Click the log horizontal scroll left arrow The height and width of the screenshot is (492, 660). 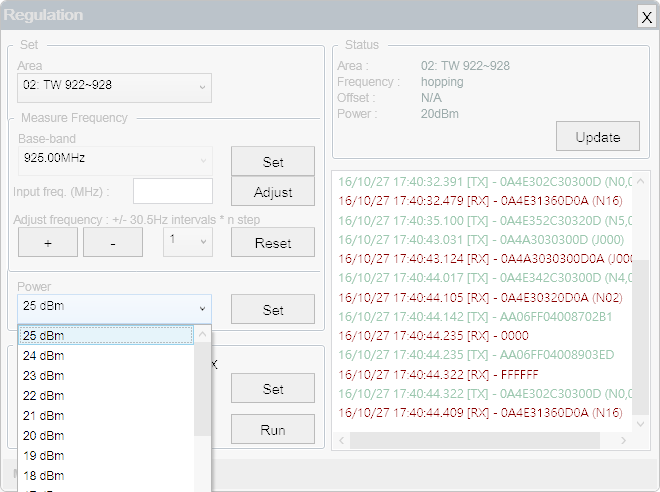(x=341, y=440)
